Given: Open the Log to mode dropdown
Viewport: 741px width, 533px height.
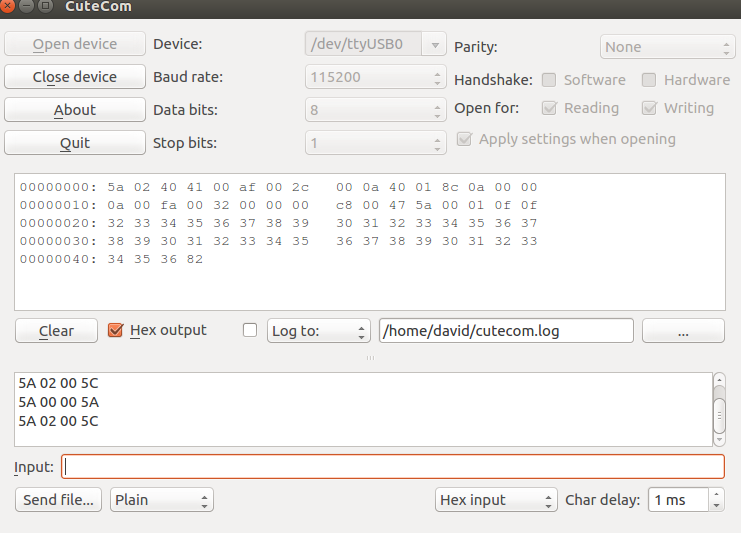Looking at the screenshot, I should 318,331.
